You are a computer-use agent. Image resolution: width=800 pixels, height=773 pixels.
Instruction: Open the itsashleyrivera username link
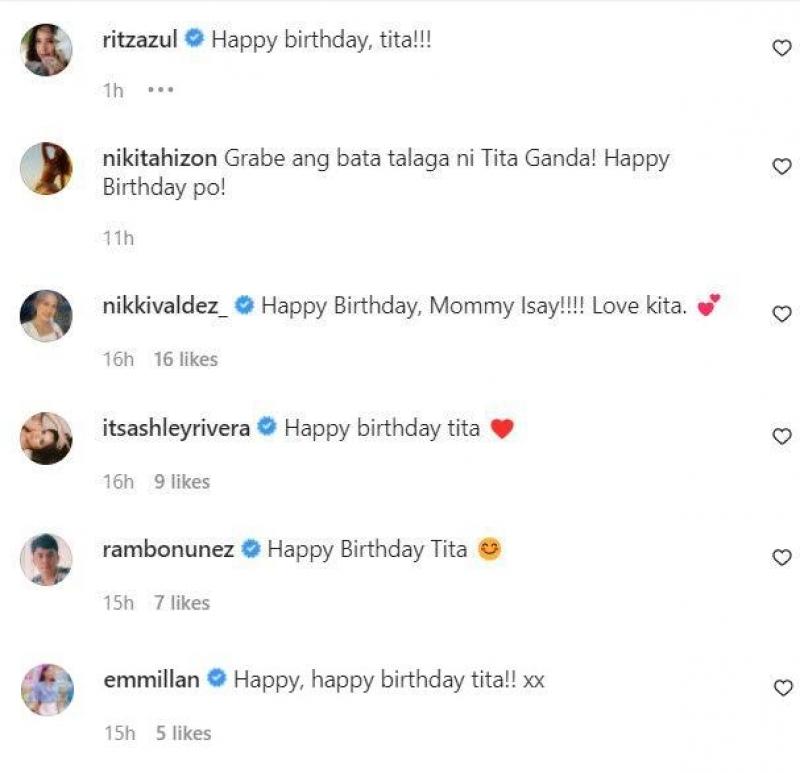(176, 428)
